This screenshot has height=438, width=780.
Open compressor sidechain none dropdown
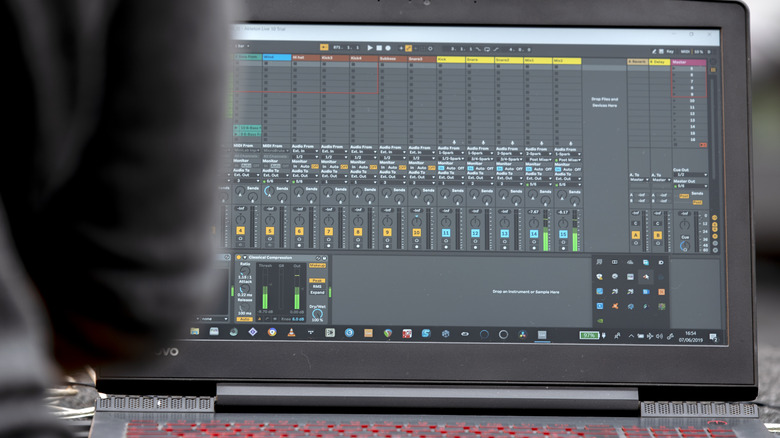point(214,319)
